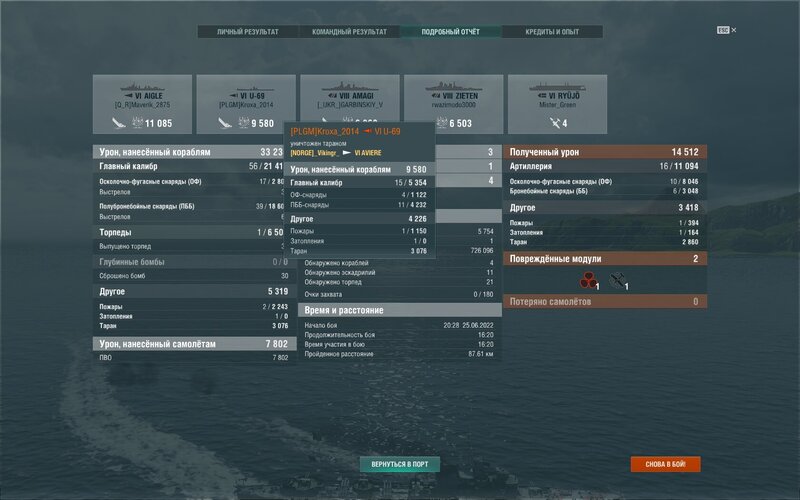This screenshot has width=800, height=500.
Task: Close the report with the ESC button
Action: (726, 30)
